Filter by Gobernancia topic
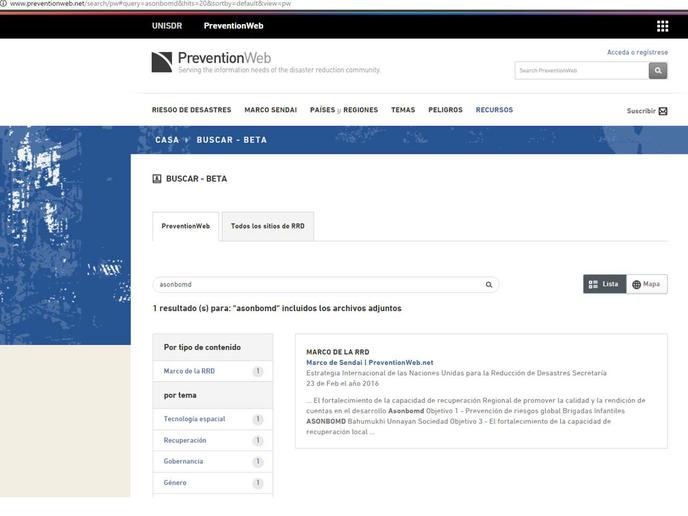Image resolution: width=688 pixels, height=516 pixels. (183, 461)
